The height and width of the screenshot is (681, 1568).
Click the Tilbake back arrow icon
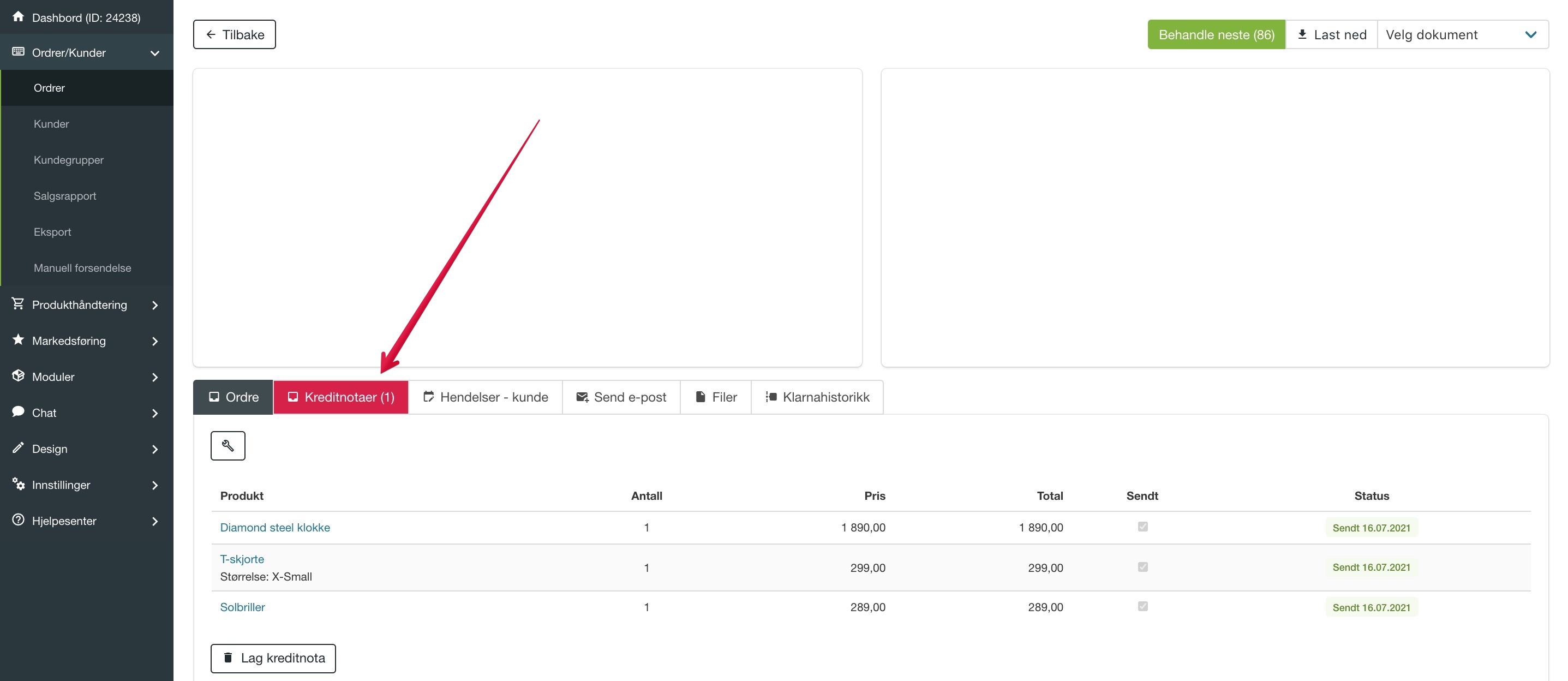[211, 34]
